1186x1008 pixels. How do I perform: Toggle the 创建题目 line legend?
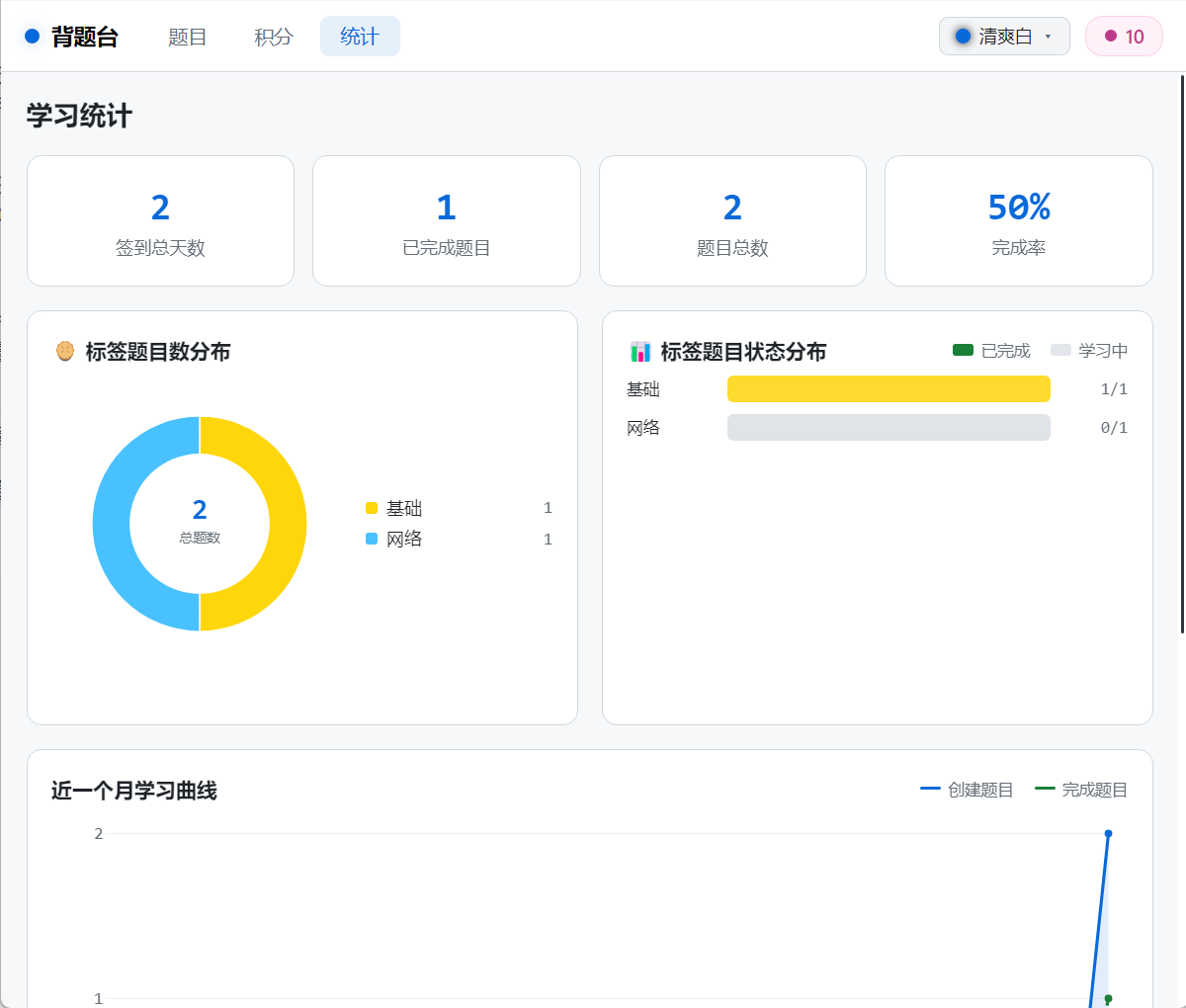pos(967,790)
